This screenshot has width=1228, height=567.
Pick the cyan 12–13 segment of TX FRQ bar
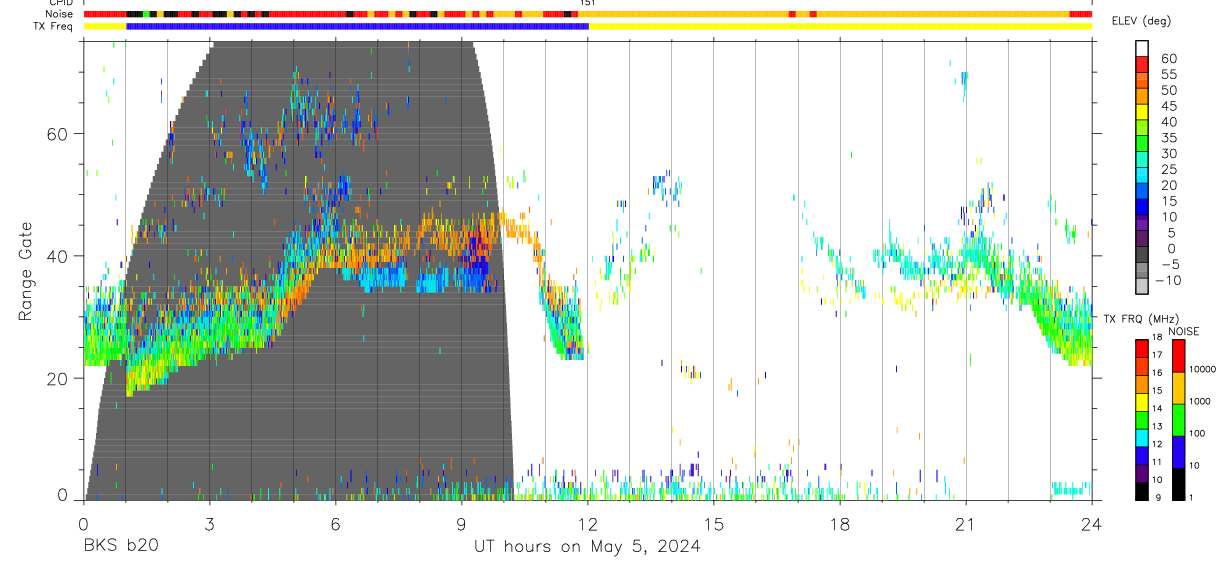point(1142,437)
